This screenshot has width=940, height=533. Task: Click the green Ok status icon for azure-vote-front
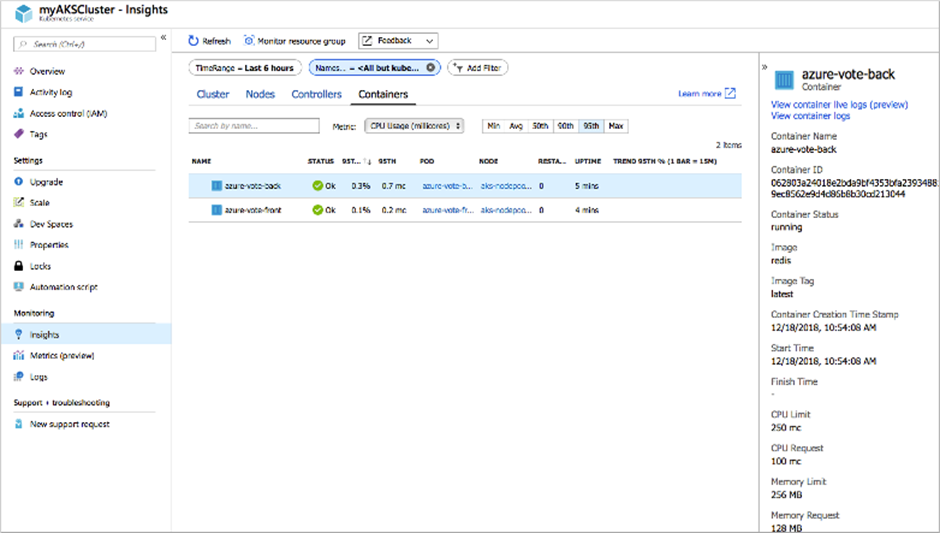pos(317,210)
